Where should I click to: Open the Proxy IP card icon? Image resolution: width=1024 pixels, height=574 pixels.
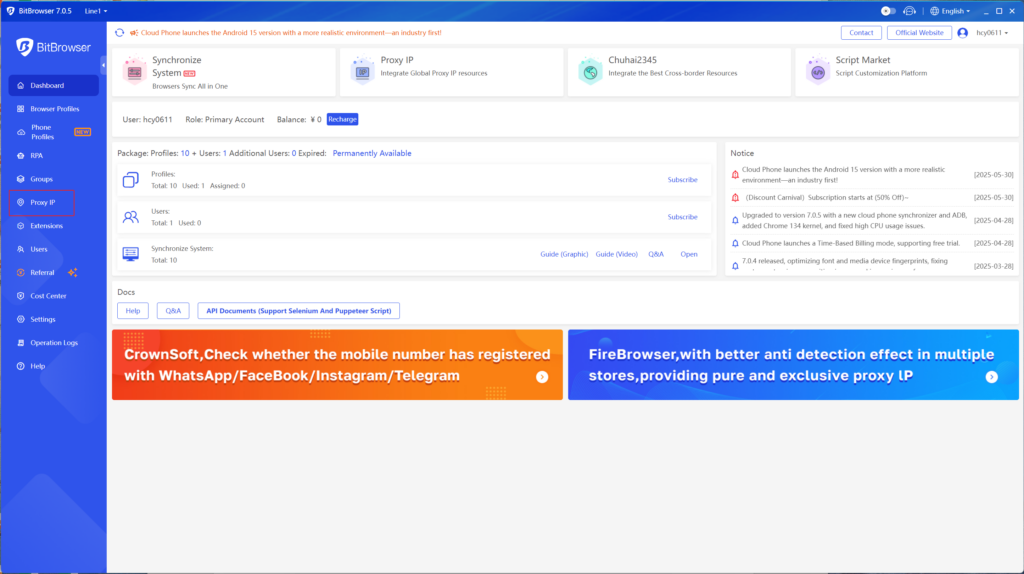coord(362,71)
